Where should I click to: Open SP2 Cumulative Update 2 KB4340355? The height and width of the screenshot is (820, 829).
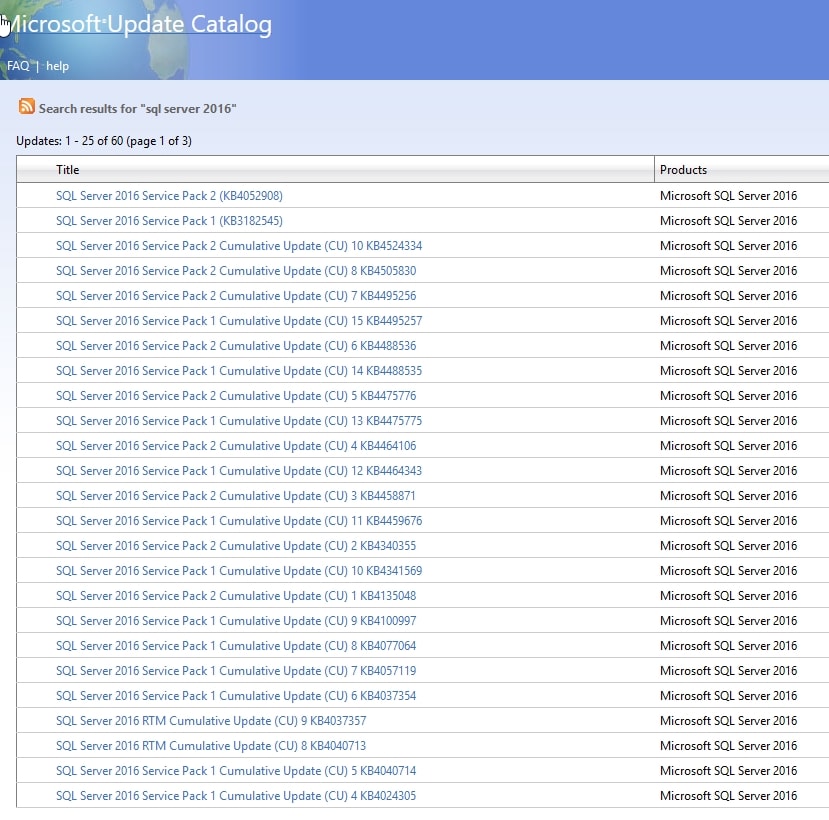[x=236, y=546]
